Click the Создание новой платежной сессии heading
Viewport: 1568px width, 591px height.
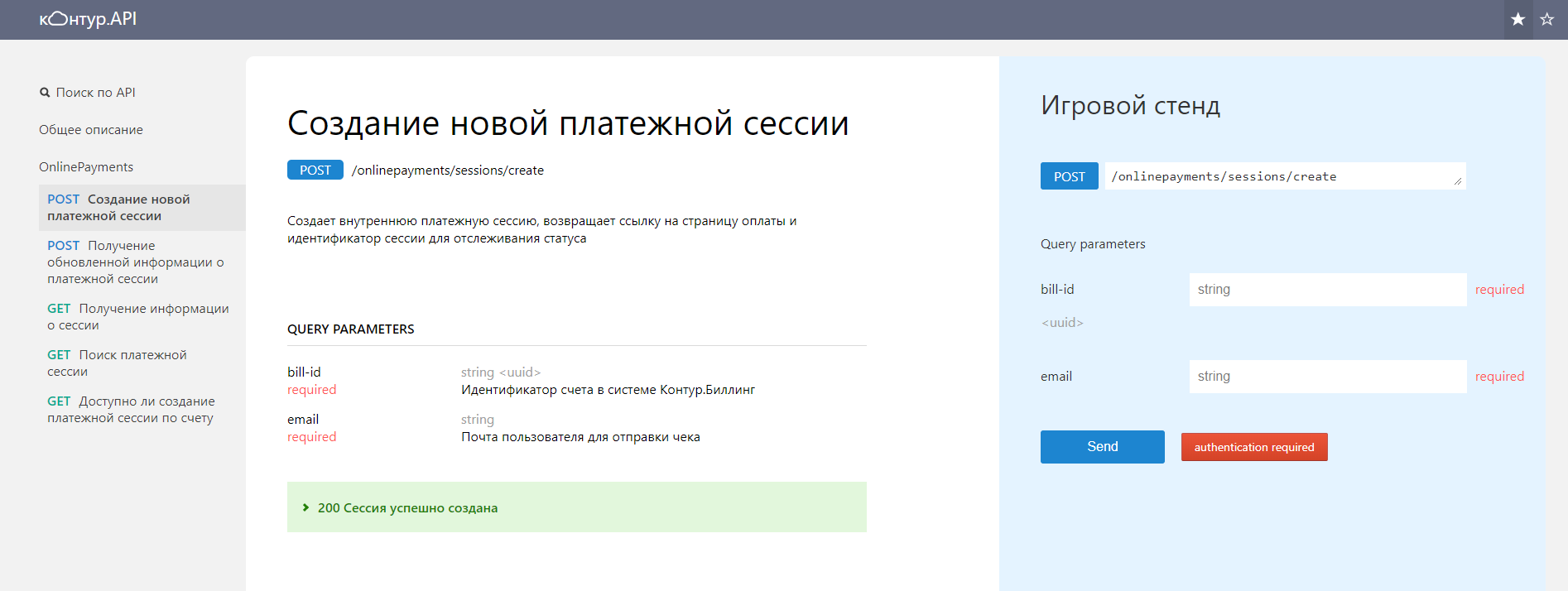coord(568,123)
